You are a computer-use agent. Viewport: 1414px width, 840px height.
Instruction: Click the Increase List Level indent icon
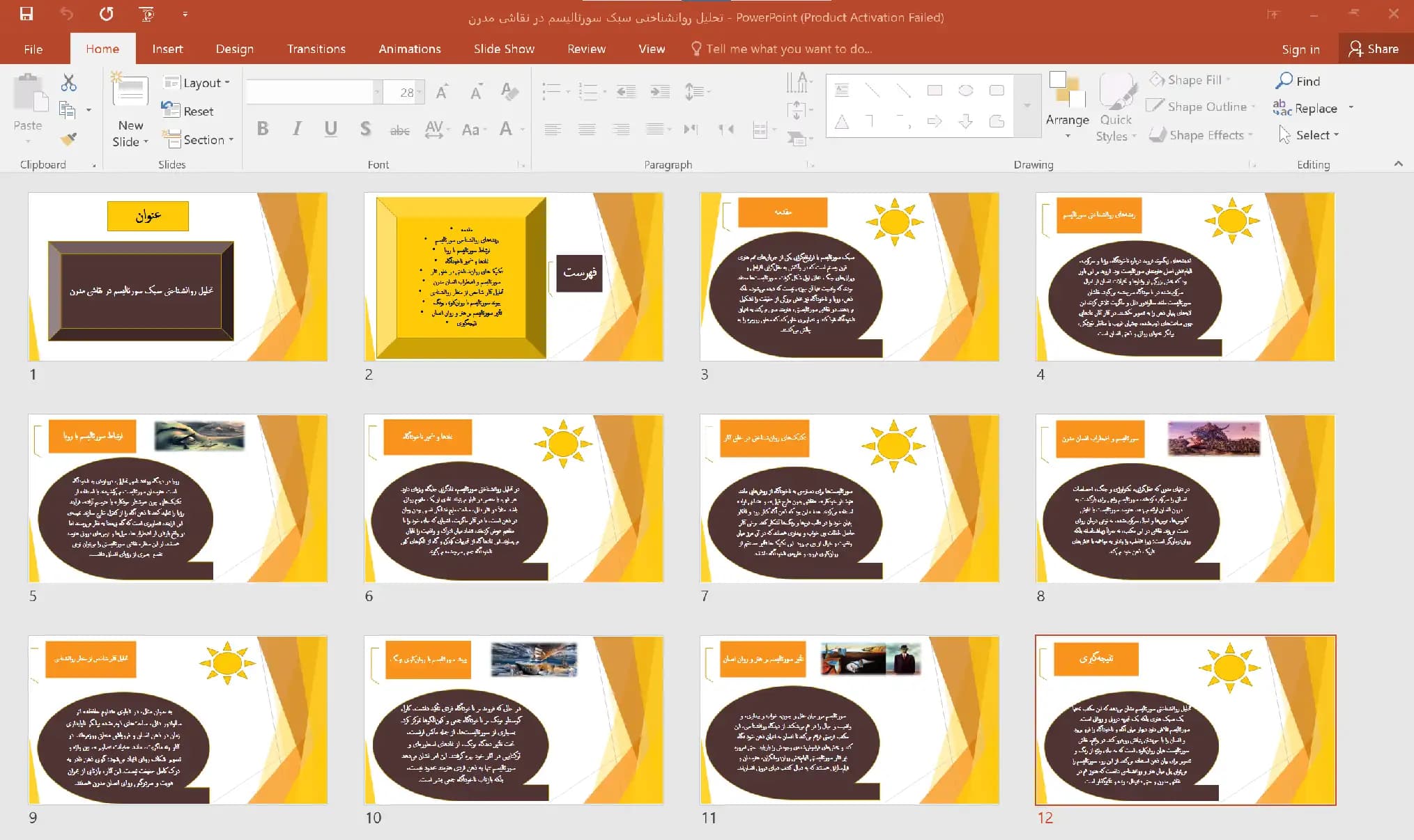click(659, 91)
